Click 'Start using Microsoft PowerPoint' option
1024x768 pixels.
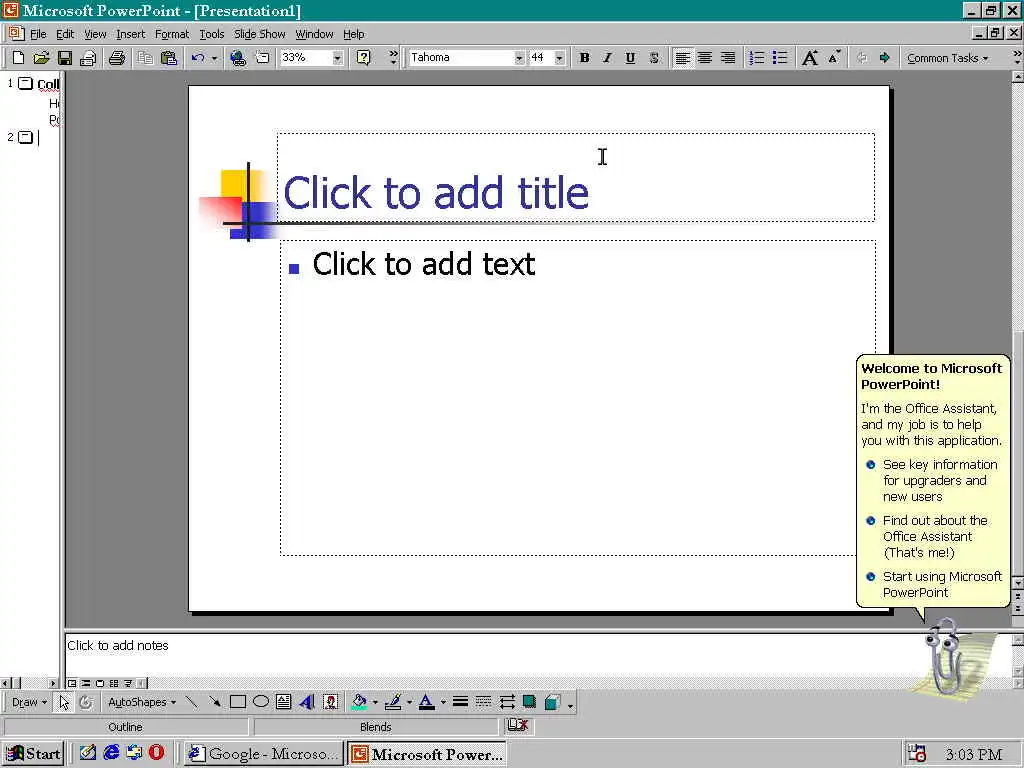tap(942, 584)
